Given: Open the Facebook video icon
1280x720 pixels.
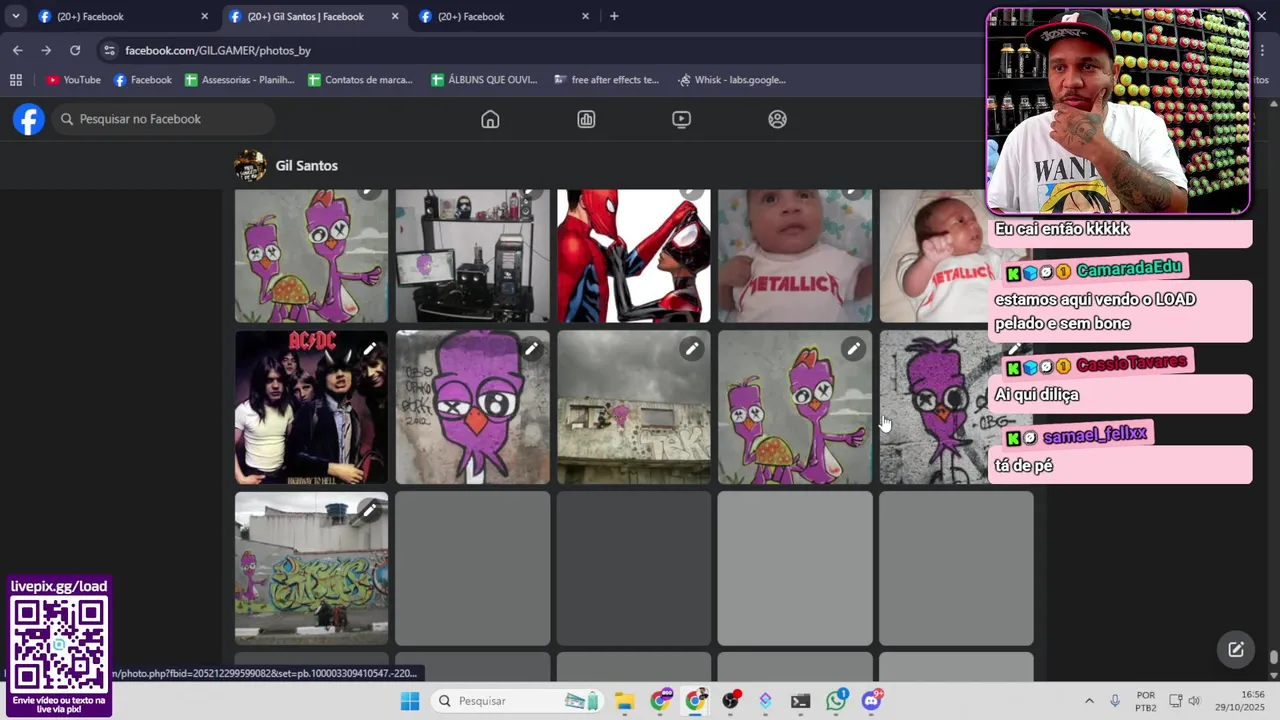Looking at the screenshot, I should click(x=681, y=119).
